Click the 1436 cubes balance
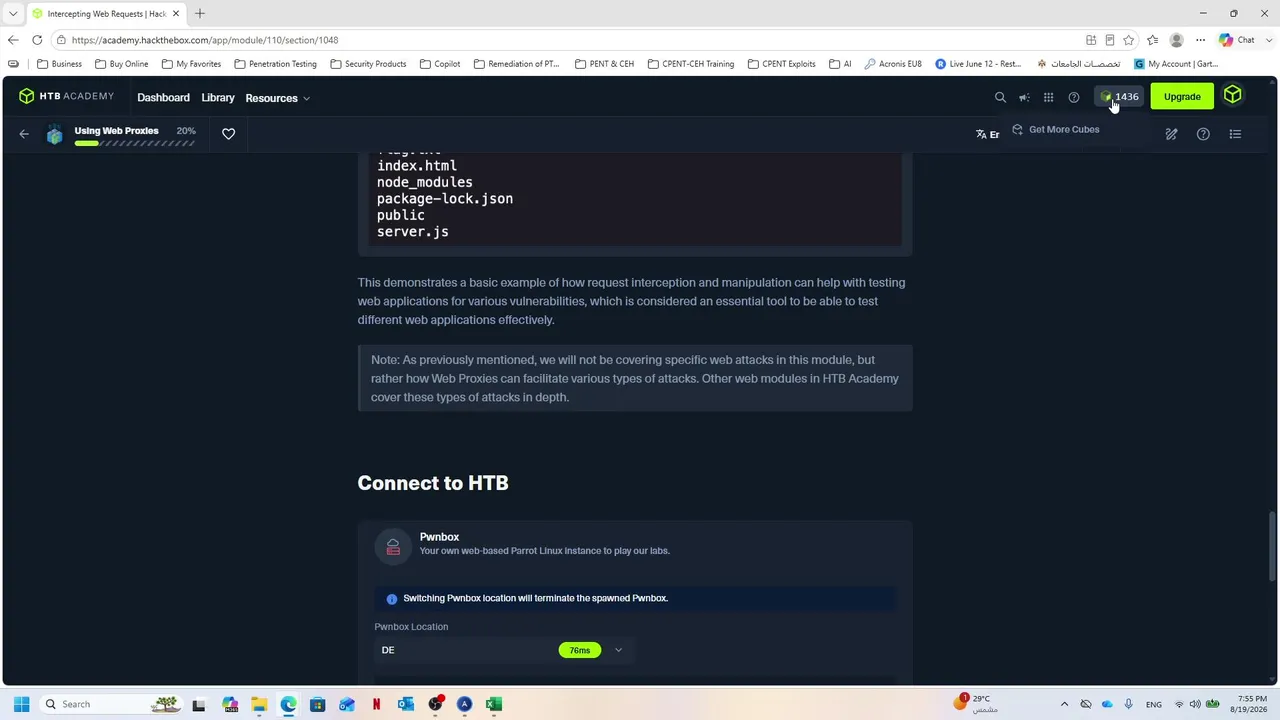 [x=1120, y=97]
